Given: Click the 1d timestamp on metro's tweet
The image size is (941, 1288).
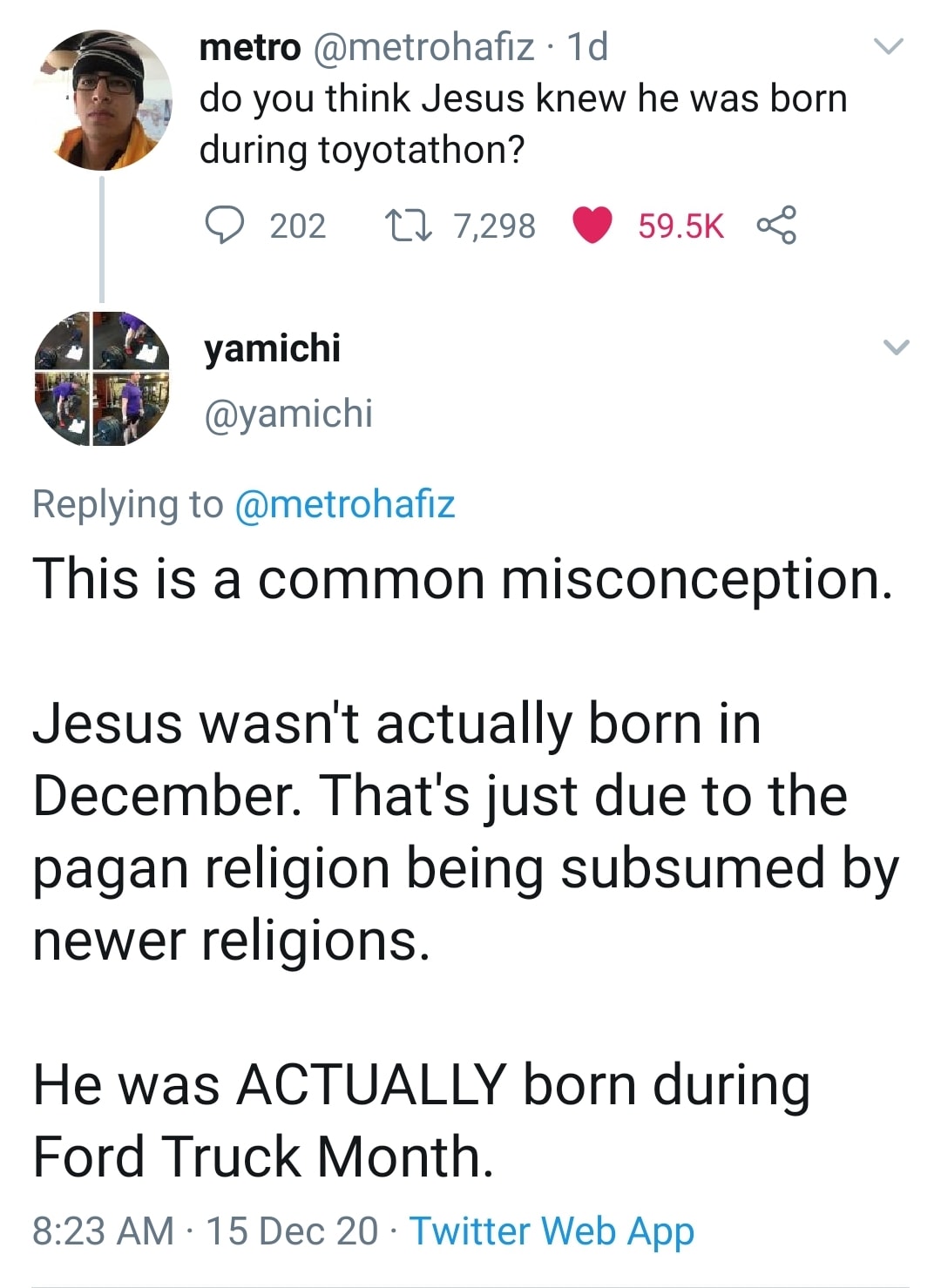Looking at the screenshot, I should click(587, 47).
